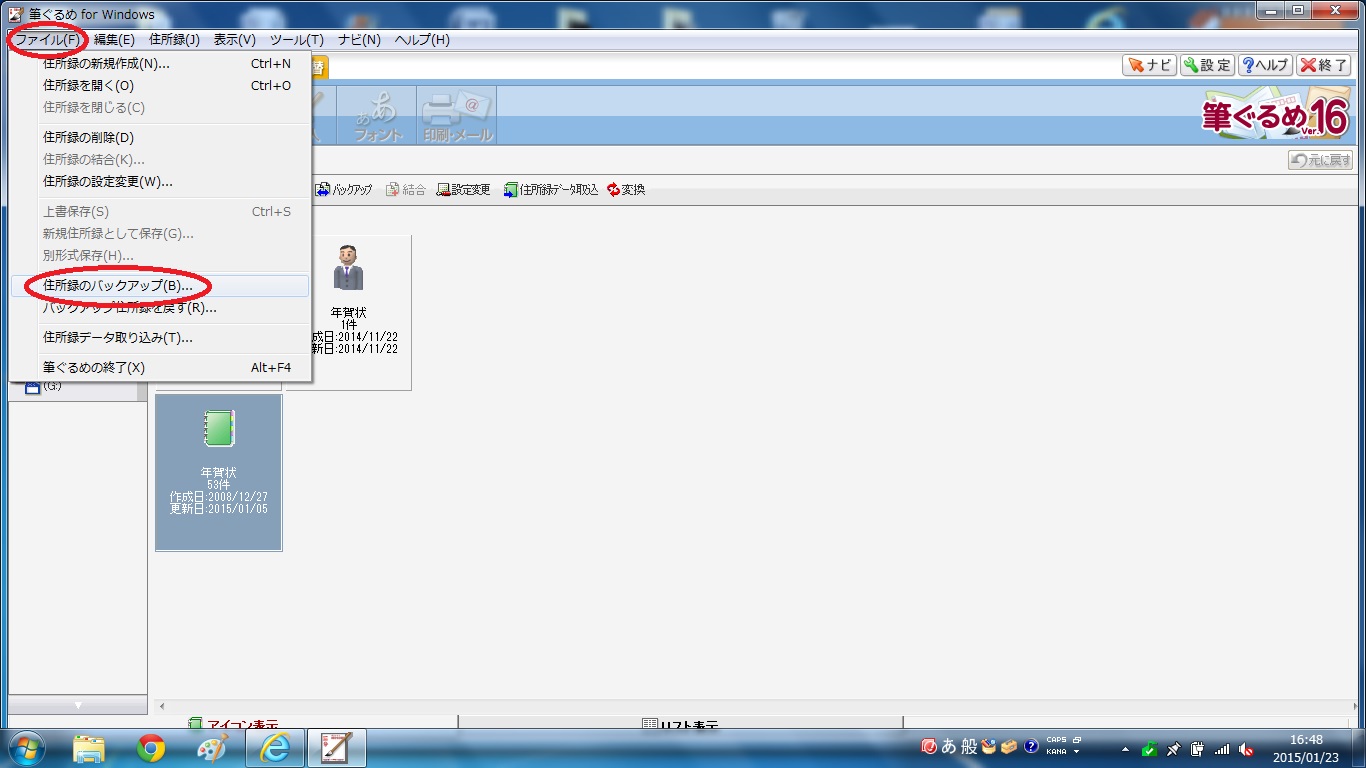
Task: Click the 設定変更 toolbar icon
Action: (464, 189)
